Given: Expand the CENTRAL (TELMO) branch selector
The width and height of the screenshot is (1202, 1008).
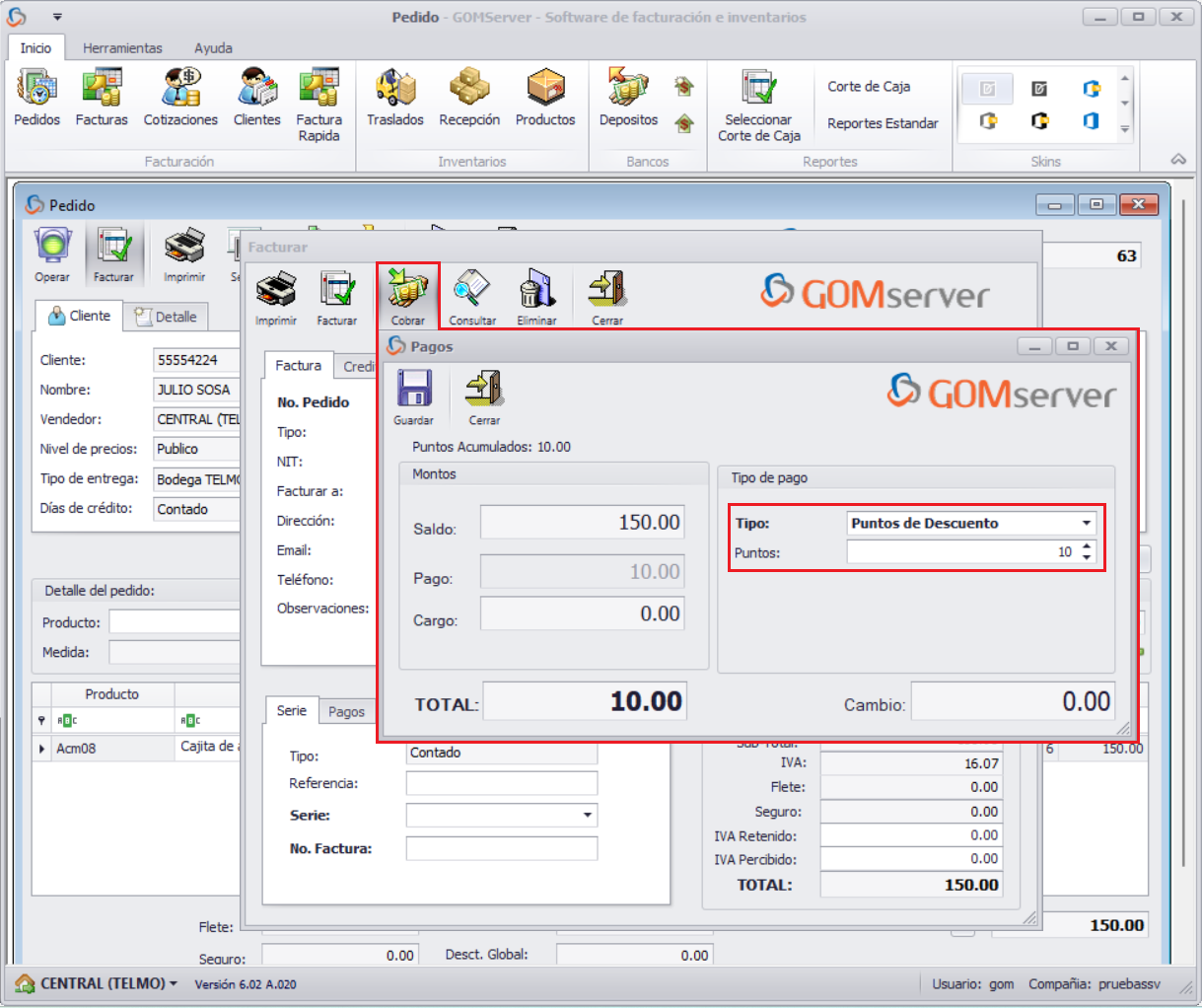Looking at the screenshot, I should click(x=174, y=984).
